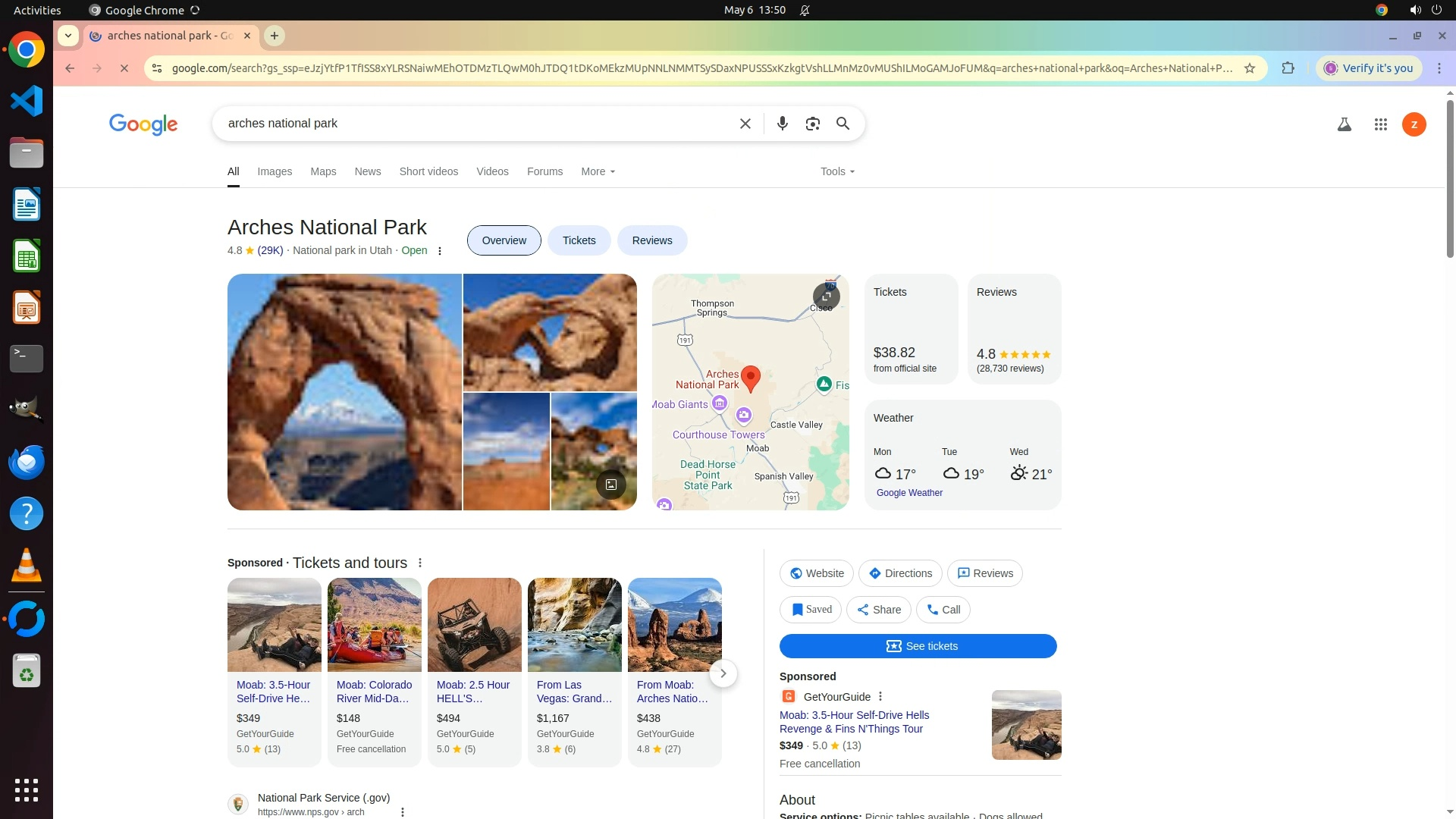Expand the map to full view
Screen dimensions: 1456x819
pyautogui.click(x=826, y=296)
